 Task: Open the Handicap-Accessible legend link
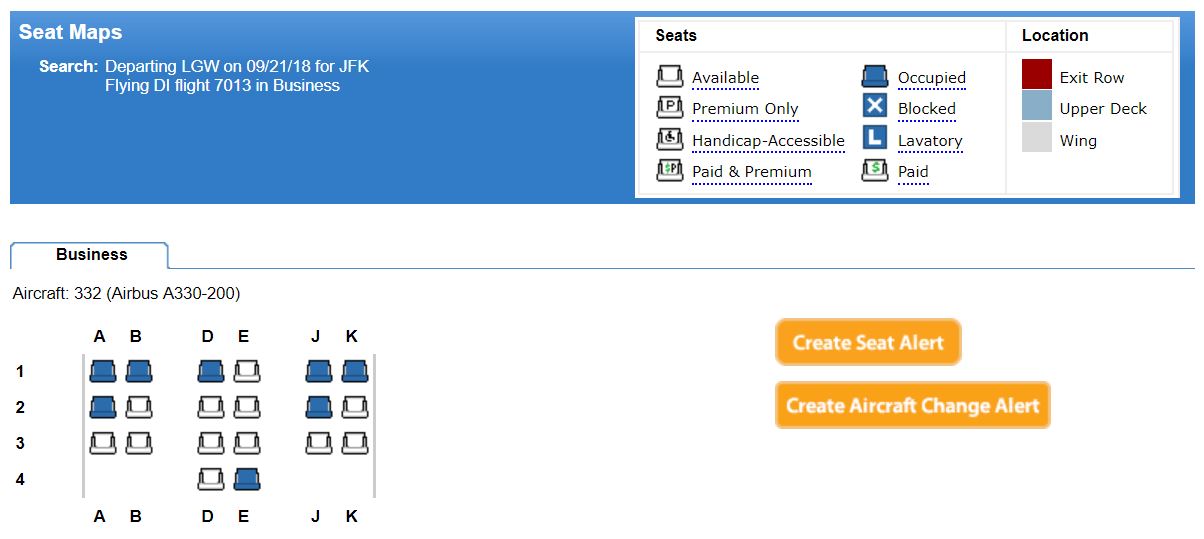[x=768, y=141]
